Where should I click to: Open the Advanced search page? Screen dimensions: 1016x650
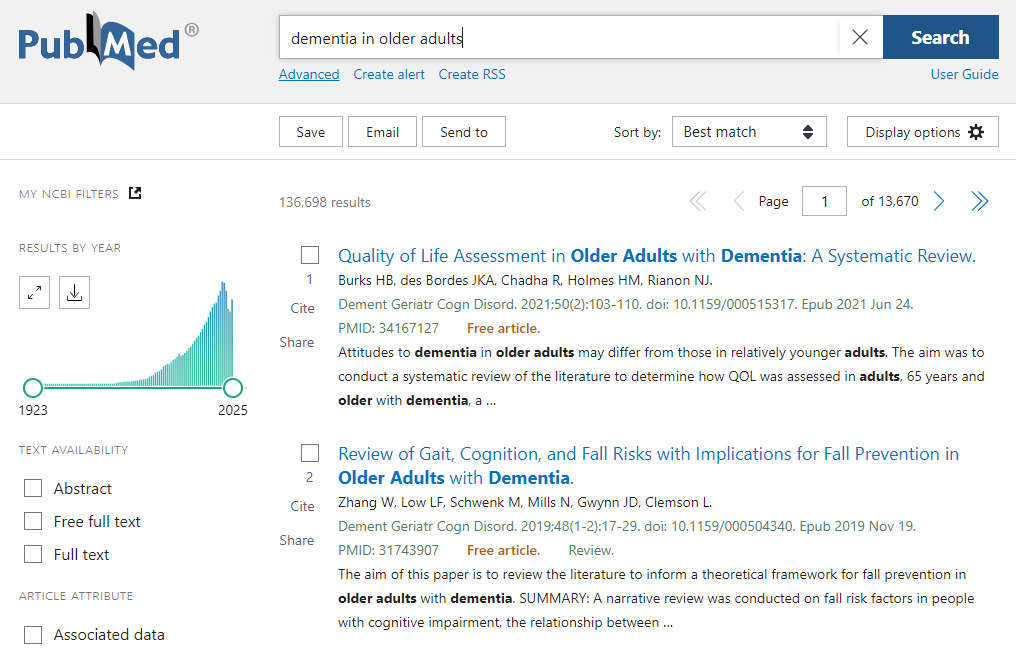point(309,74)
